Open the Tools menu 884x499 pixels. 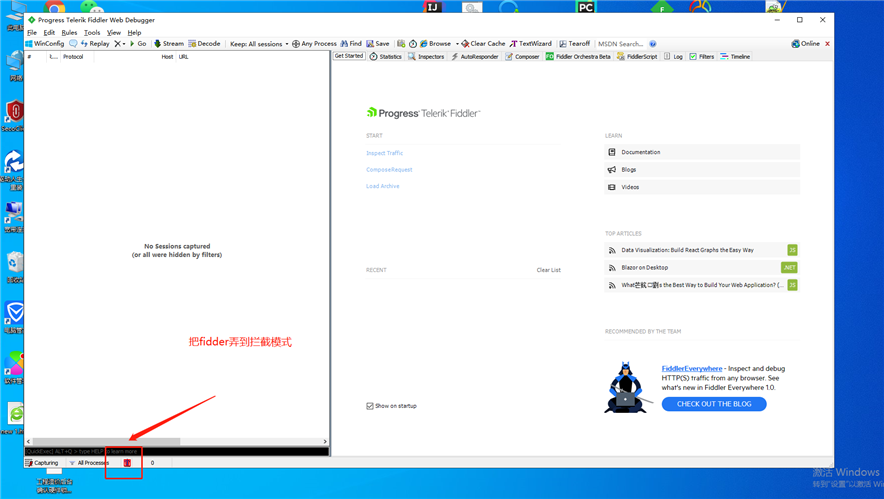pos(92,32)
